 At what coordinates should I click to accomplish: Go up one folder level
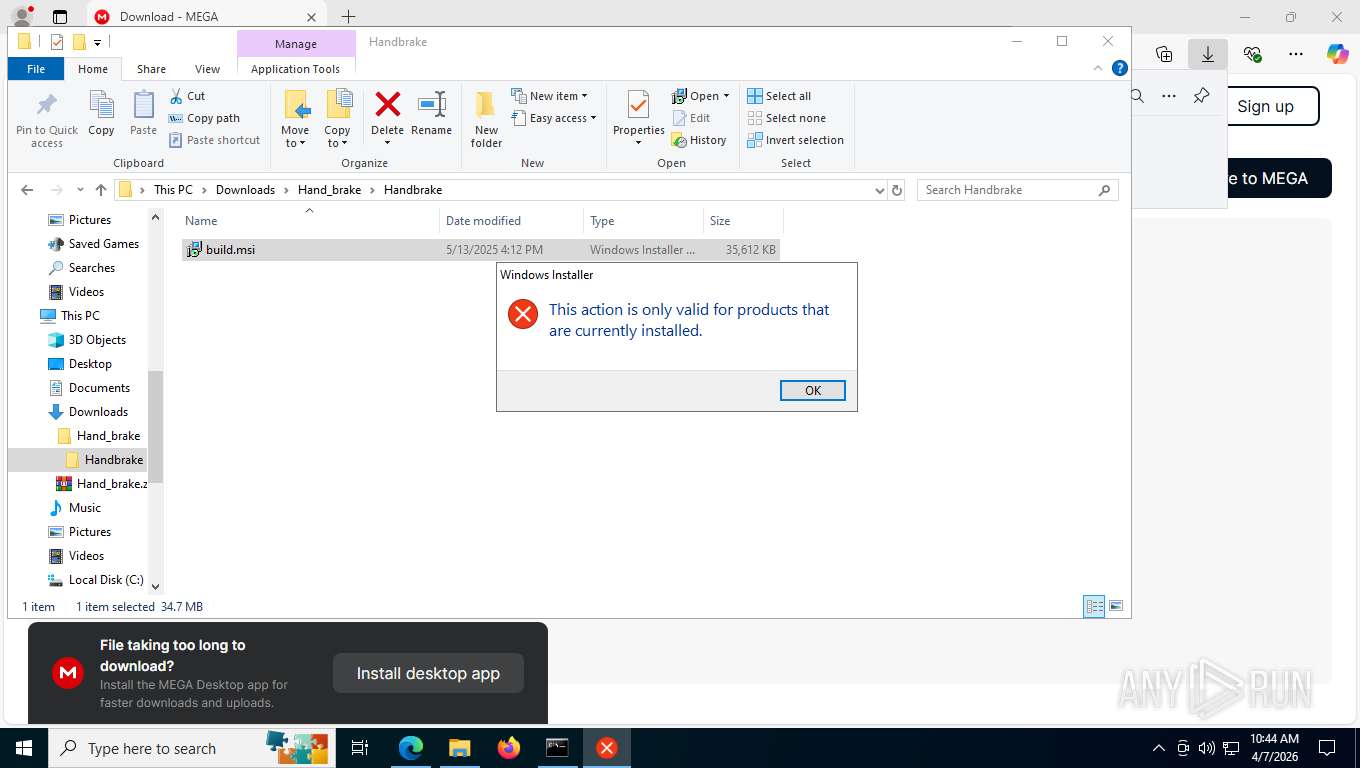coord(101,190)
